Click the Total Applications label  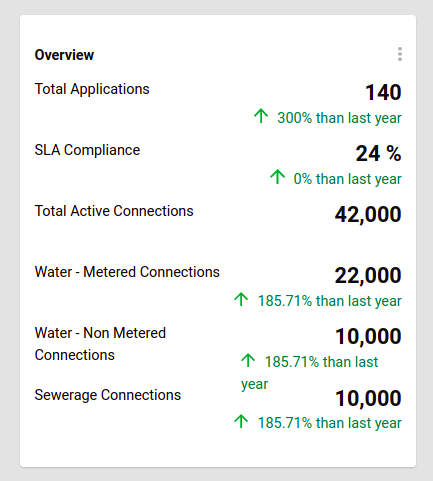coord(92,89)
